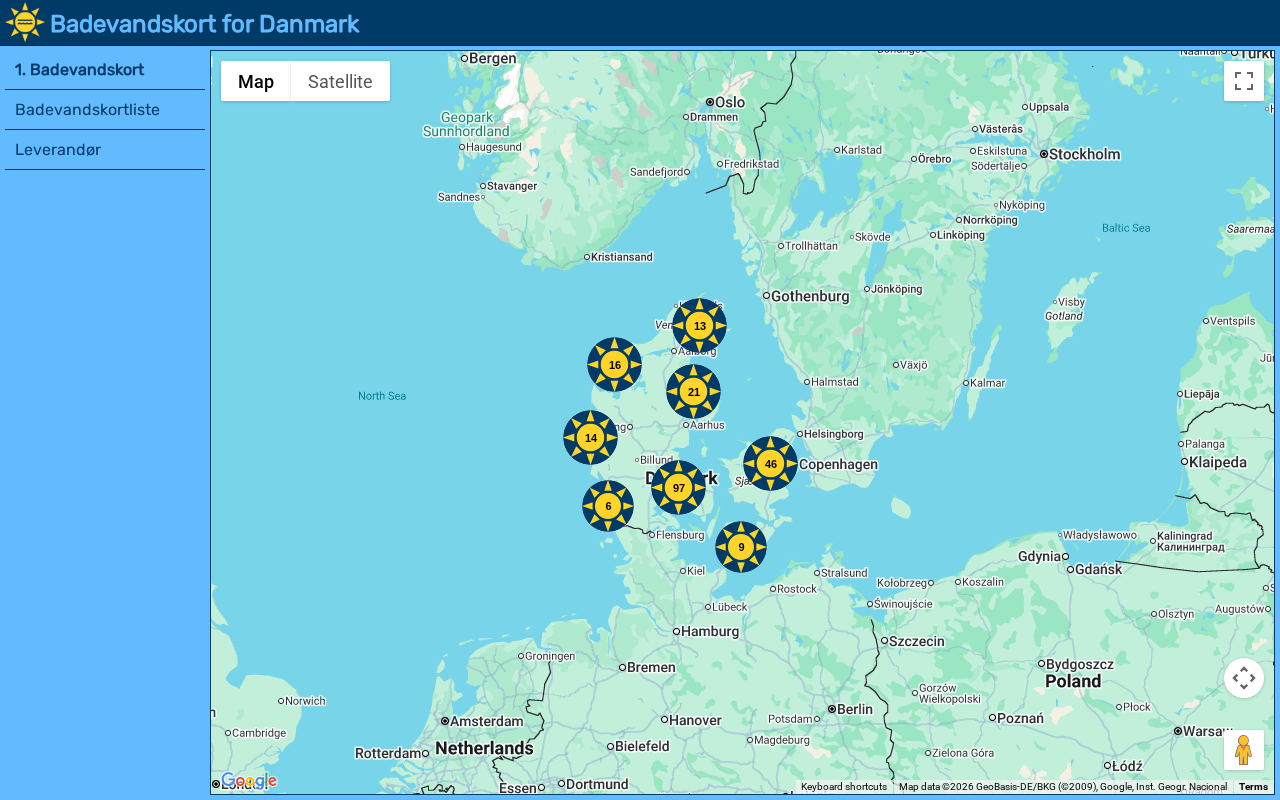Image resolution: width=1280 pixels, height=800 pixels.
Task: Open the cluster marker showing 6
Action: (608, 506)
